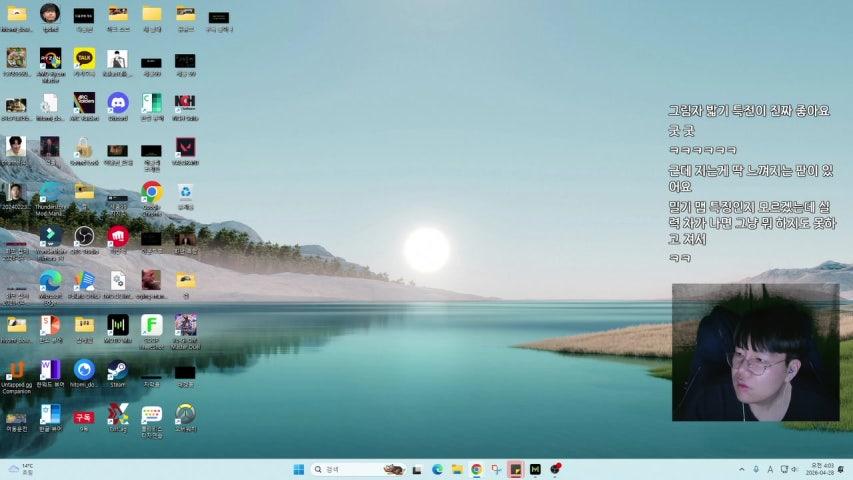The image size is (853, 480).
Task: Open the Wondershare Filmora desktop shortcut
Action: coord(50,237)
